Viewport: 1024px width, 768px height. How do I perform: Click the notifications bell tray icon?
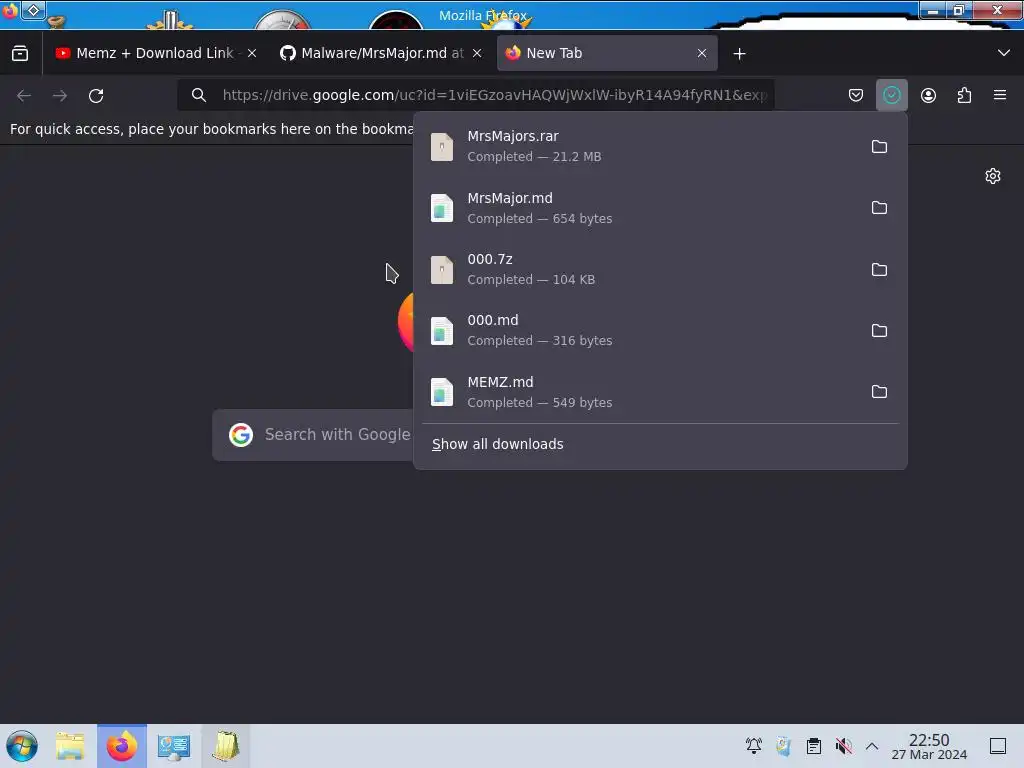[x=754, y=746]
